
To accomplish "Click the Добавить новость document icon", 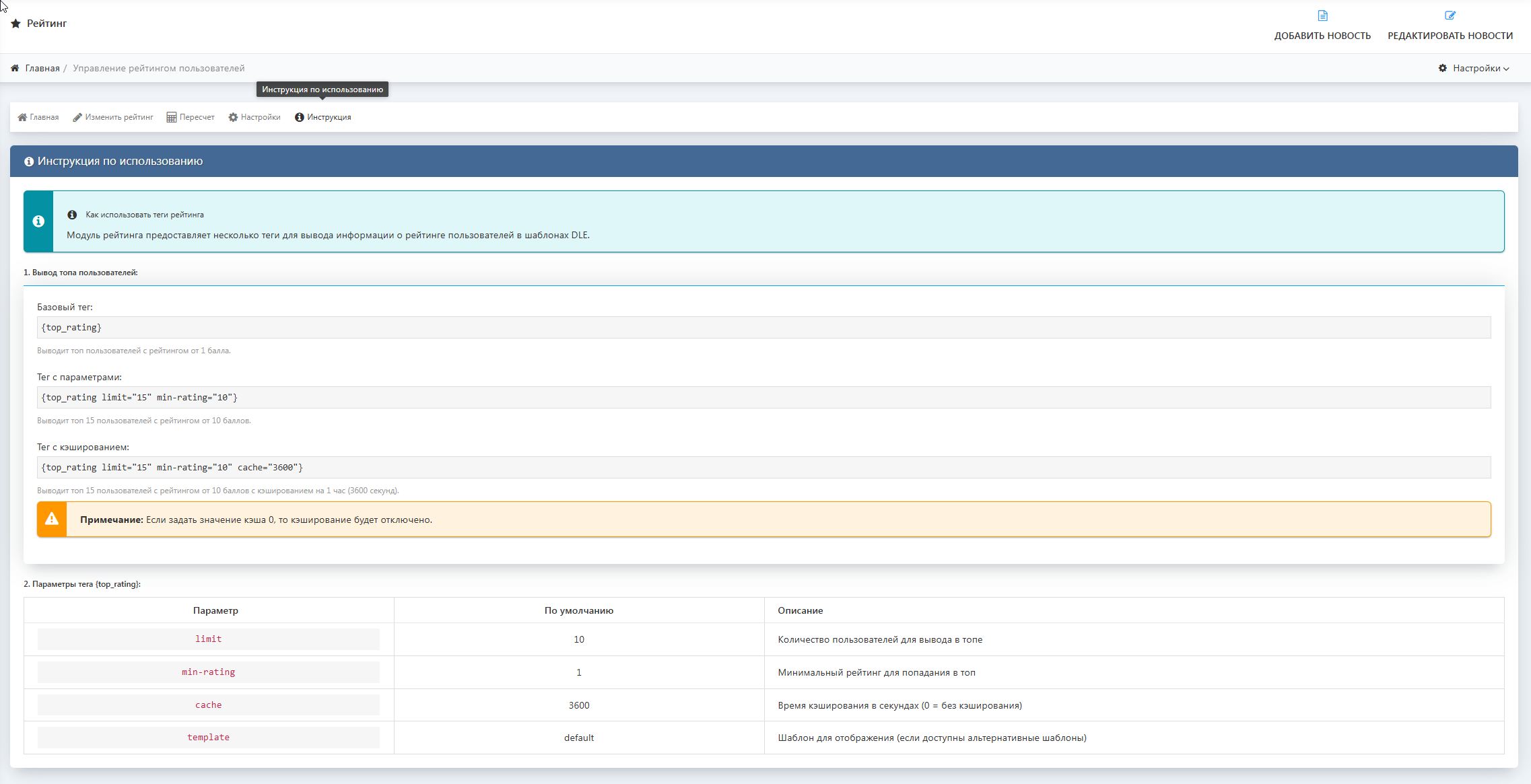I will [1322, 15].
